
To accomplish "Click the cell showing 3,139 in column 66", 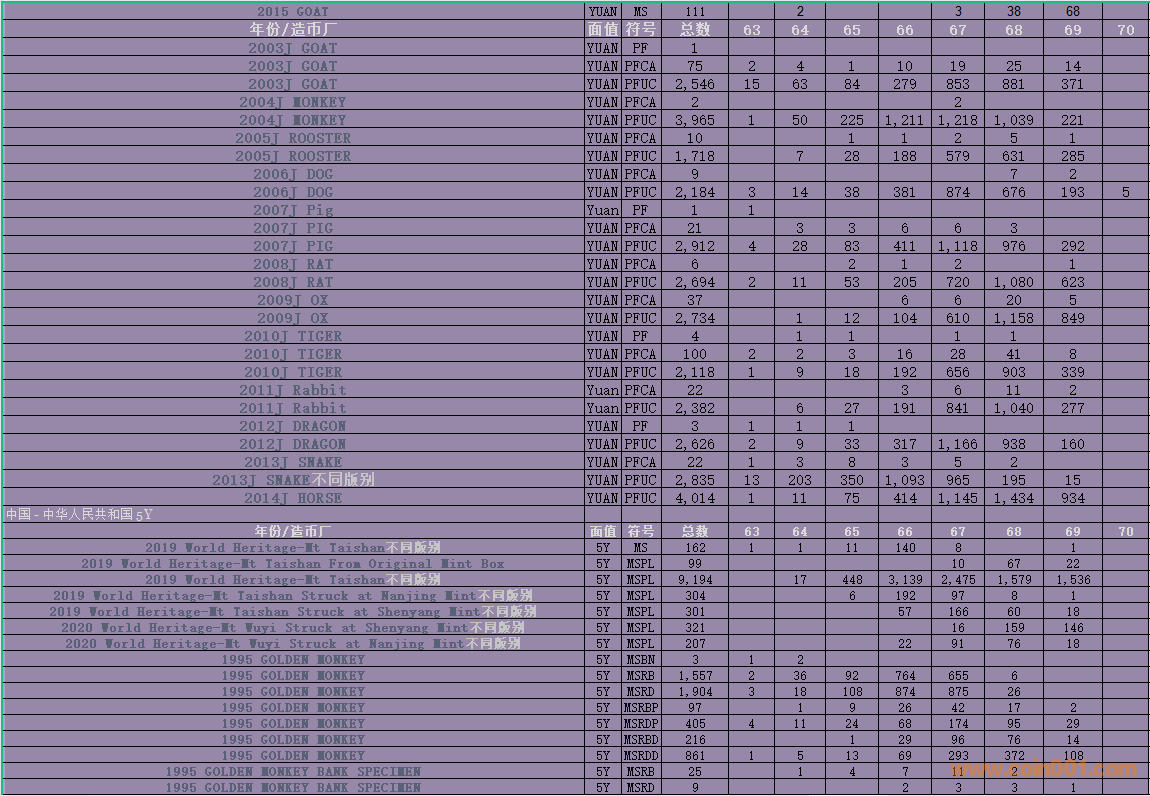I will pyautogui.click(x=904, y=580).
